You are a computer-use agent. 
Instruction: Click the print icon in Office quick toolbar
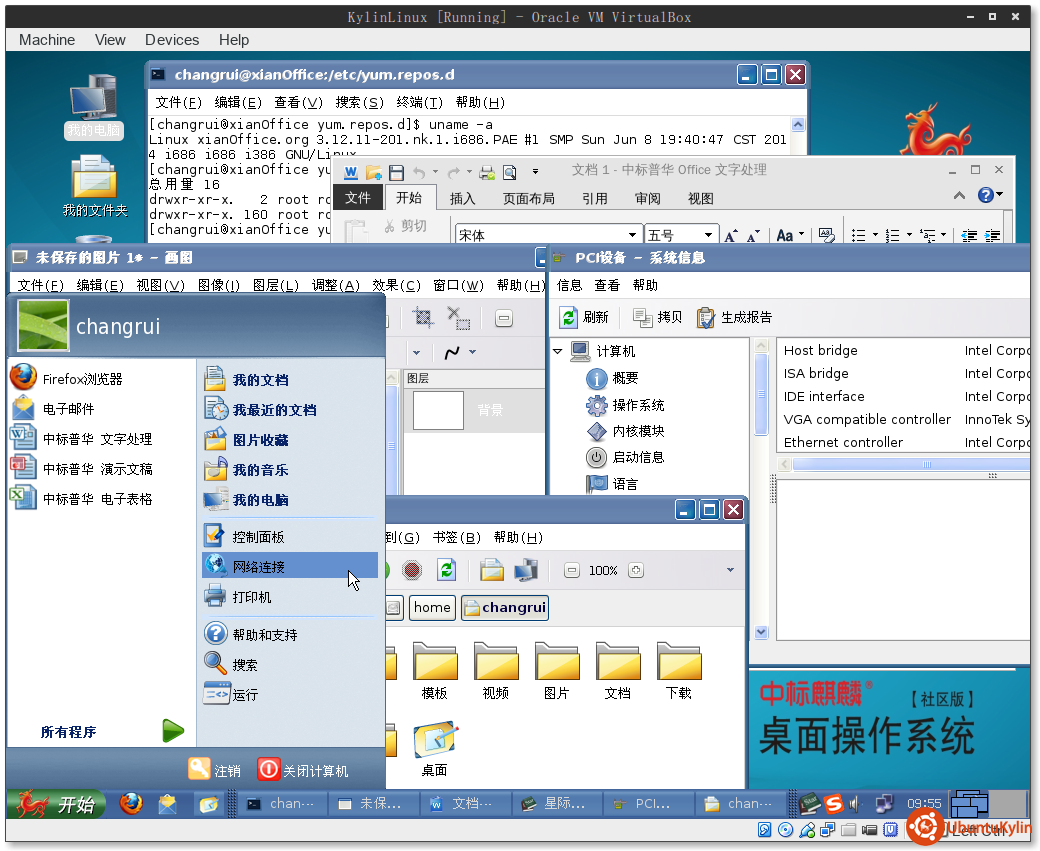click(x=486, y=172)
